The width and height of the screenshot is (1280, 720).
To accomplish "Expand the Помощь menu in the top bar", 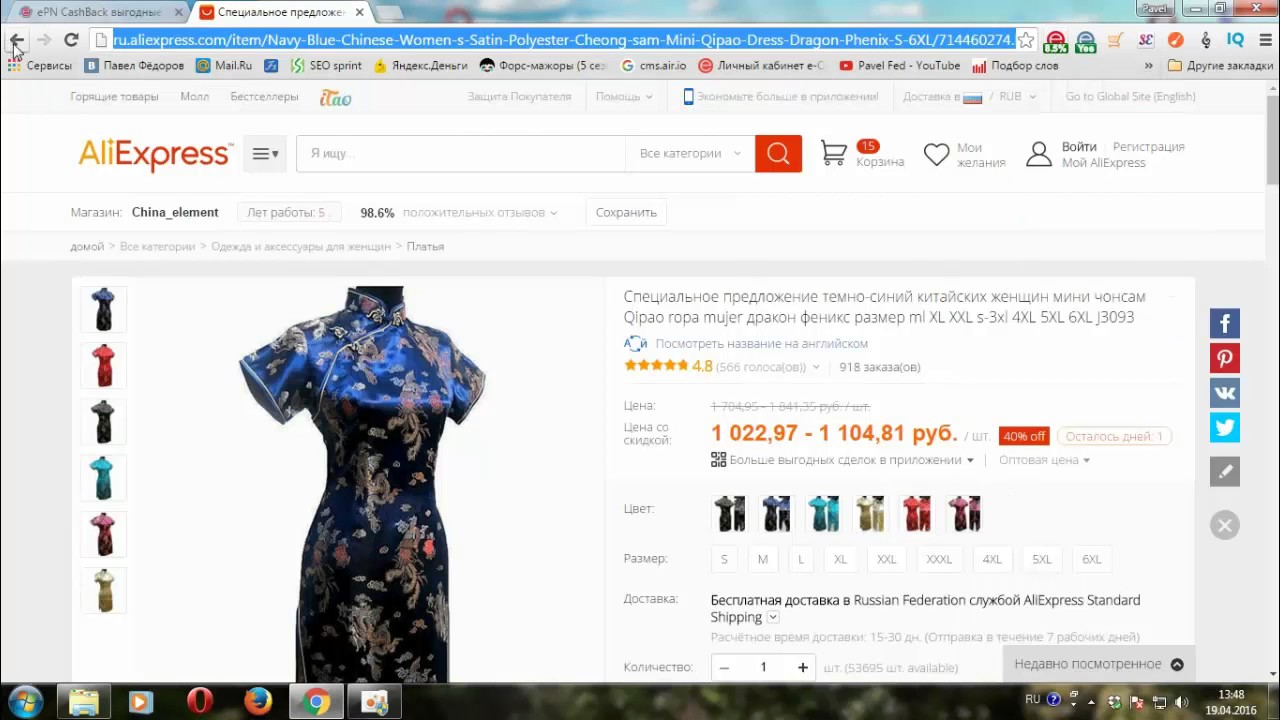I will [x=624, y=97].
